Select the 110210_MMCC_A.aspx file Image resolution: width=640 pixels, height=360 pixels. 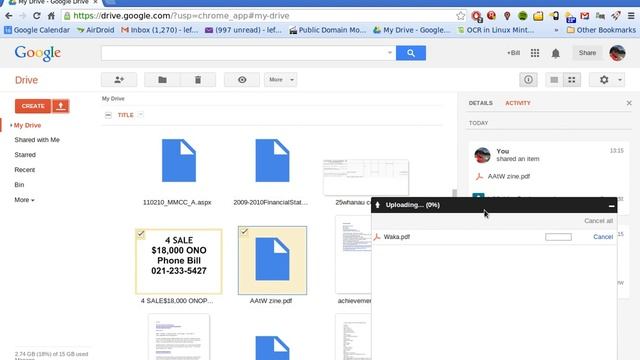point(178,160)
